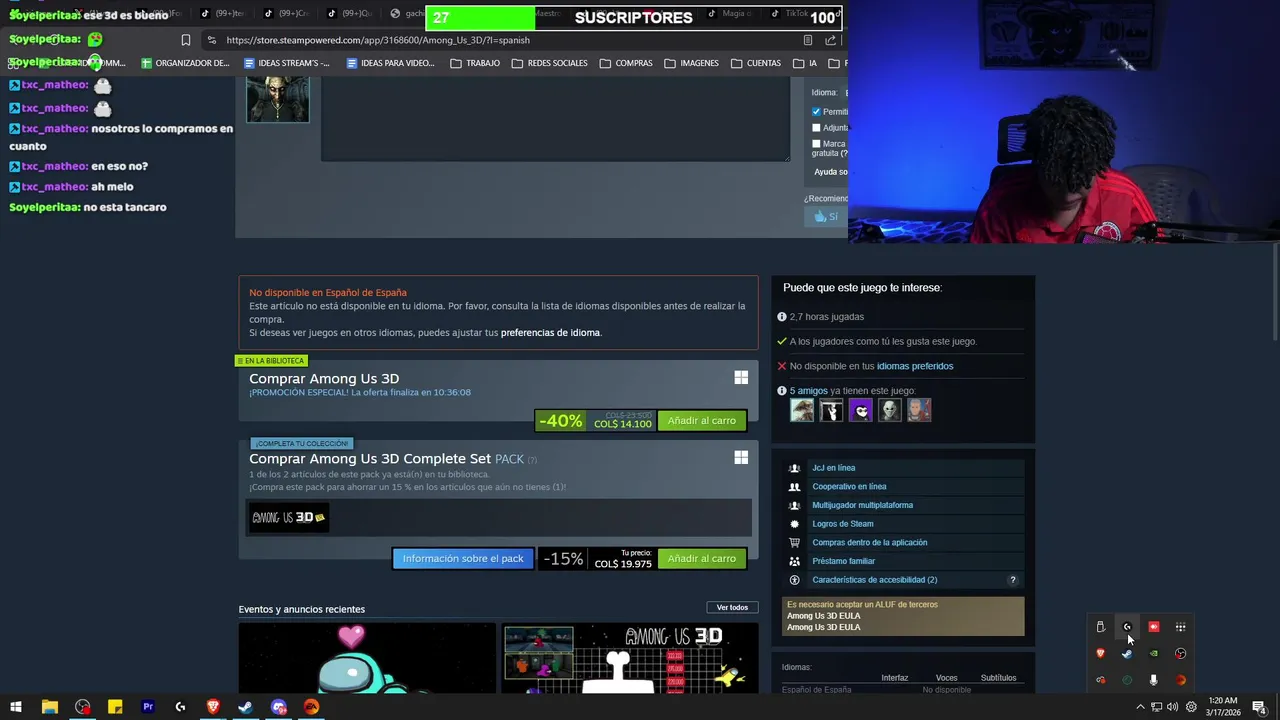Click orange circle tray icon
Image resolution: width=1280 pixels, height=720 pixels.
[x=1181, y=680]
